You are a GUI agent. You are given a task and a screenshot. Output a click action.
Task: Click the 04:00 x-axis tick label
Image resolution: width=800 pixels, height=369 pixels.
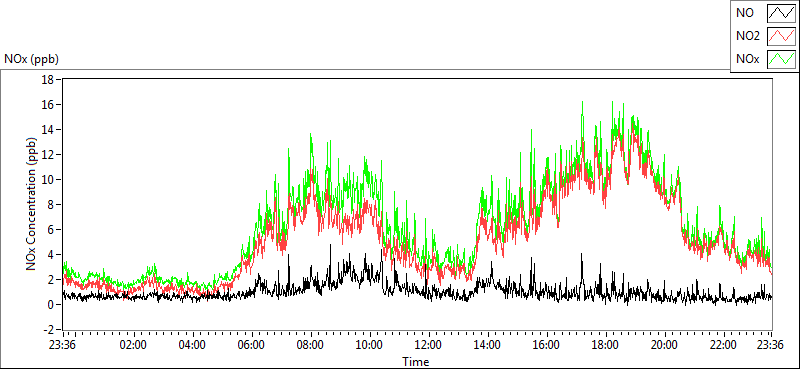tap(192, 344)
